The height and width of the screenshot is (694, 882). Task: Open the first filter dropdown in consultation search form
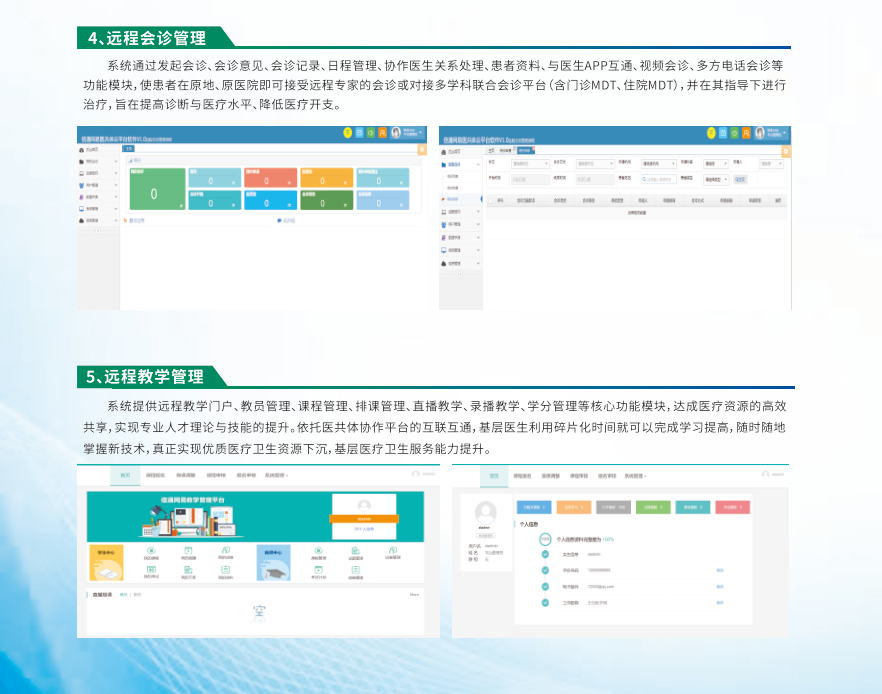pos(529,163)
